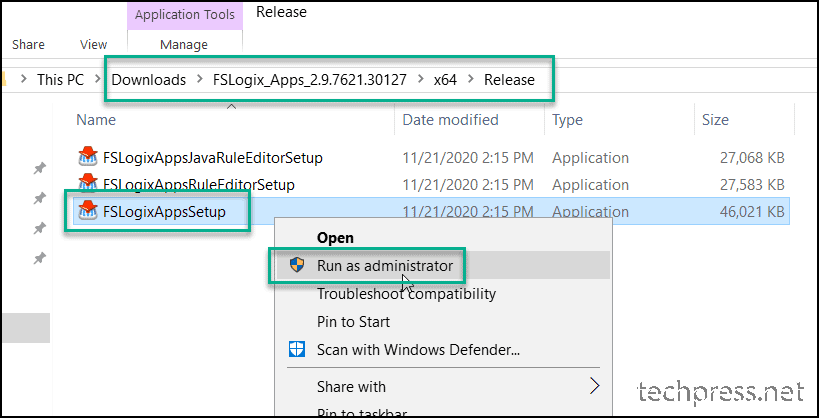Choose Open from the context menu

coord(335,238)
